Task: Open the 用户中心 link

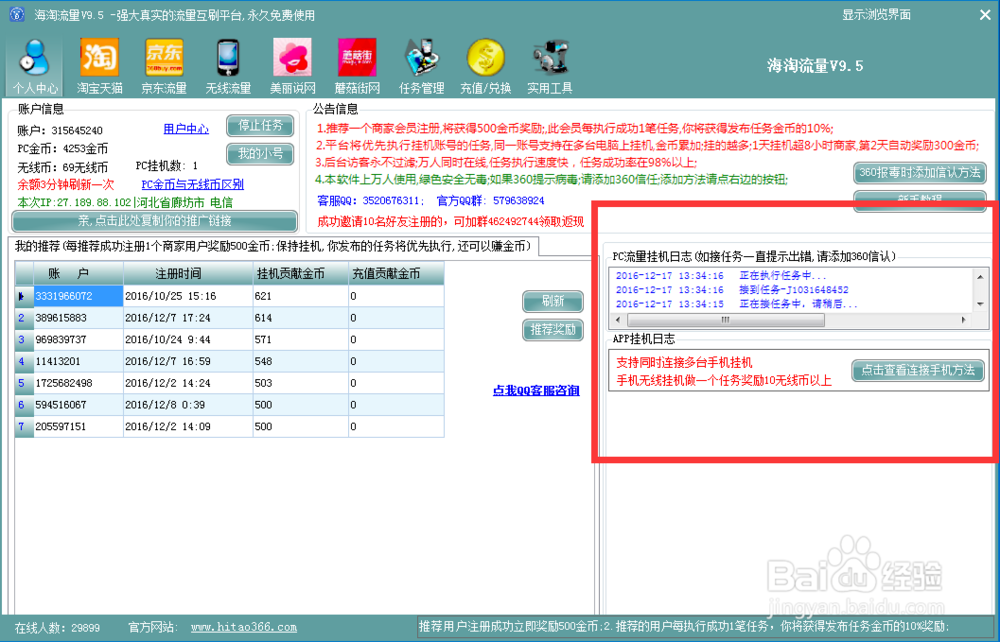Action: point(186,129)
